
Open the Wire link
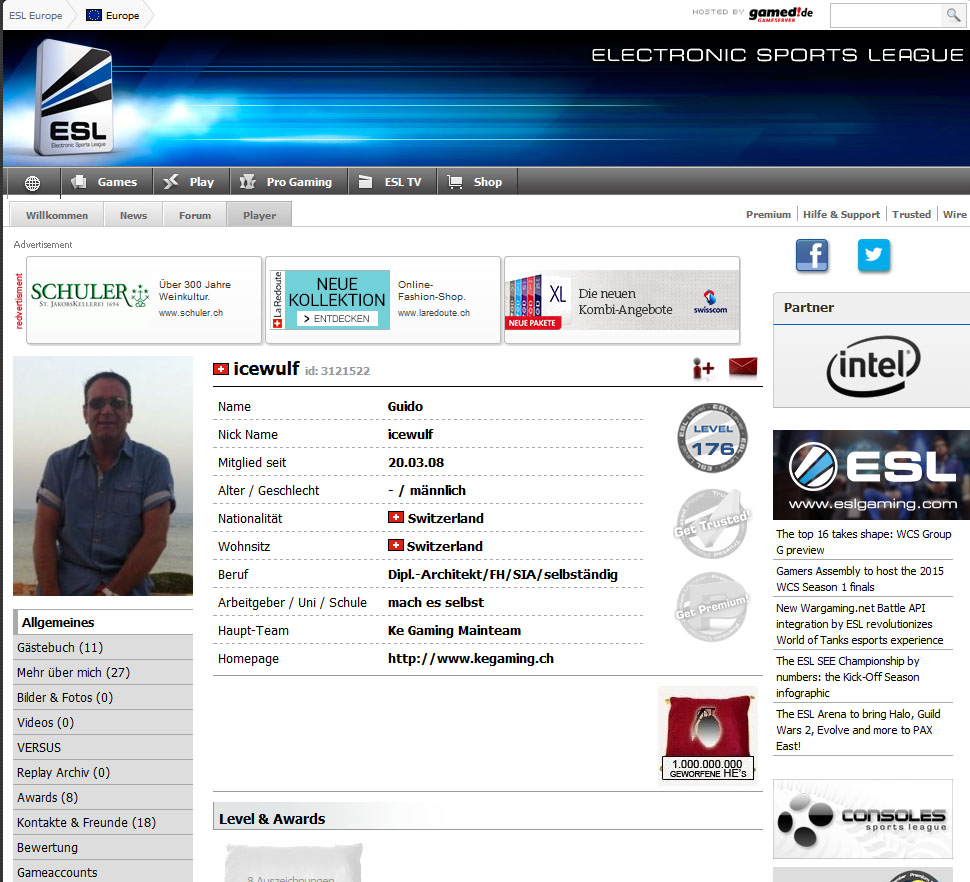tap(955, 215)
